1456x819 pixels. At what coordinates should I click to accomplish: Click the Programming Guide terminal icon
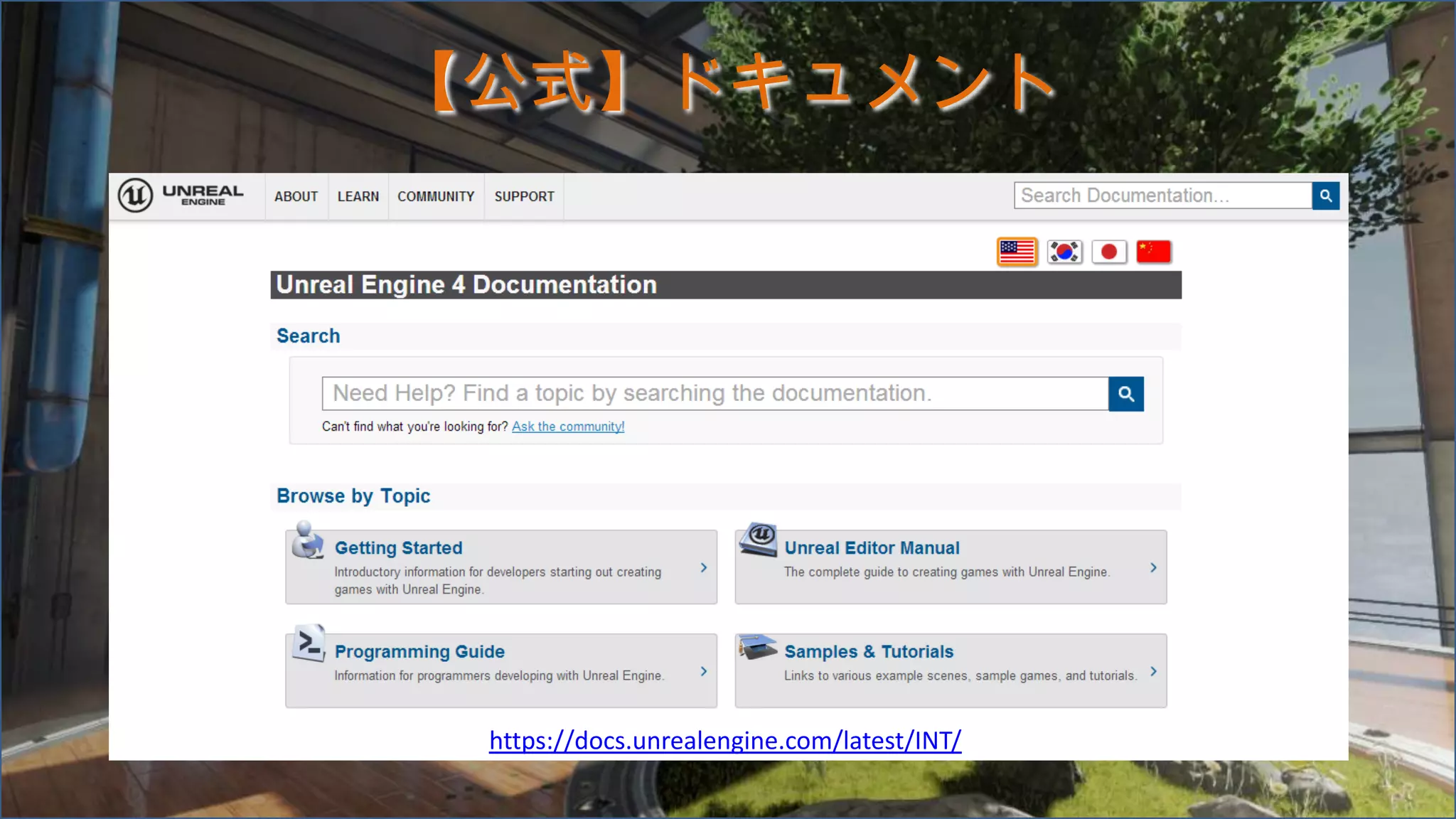click(x=309, y=643)
